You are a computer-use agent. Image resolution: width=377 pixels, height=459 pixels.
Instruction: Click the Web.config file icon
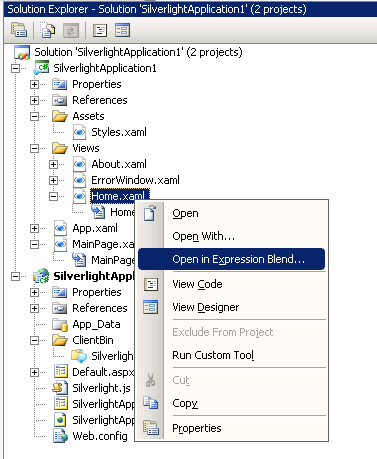pos(61,436)
